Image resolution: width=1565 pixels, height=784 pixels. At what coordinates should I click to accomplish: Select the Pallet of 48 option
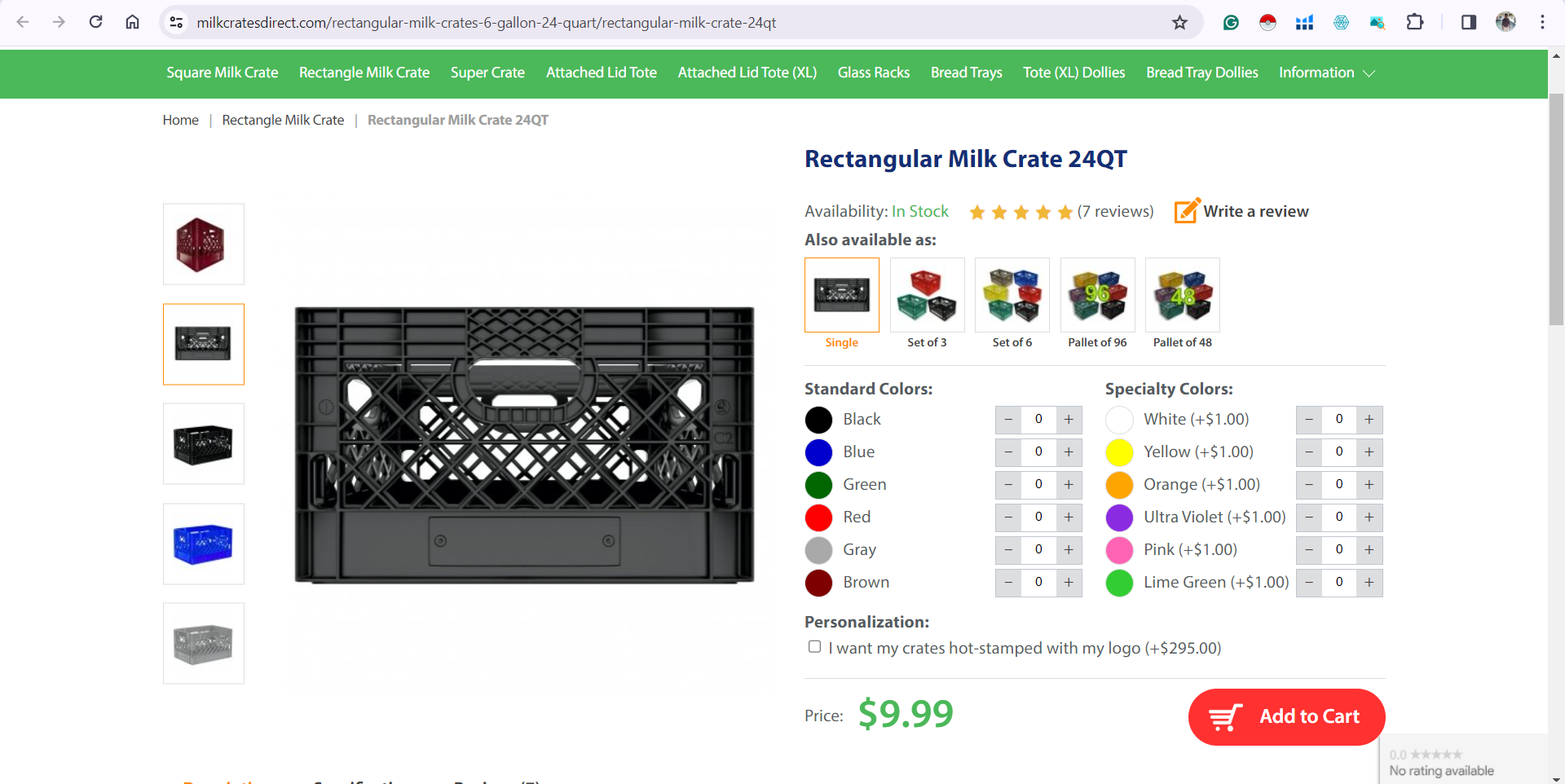tap(1183, 303)
